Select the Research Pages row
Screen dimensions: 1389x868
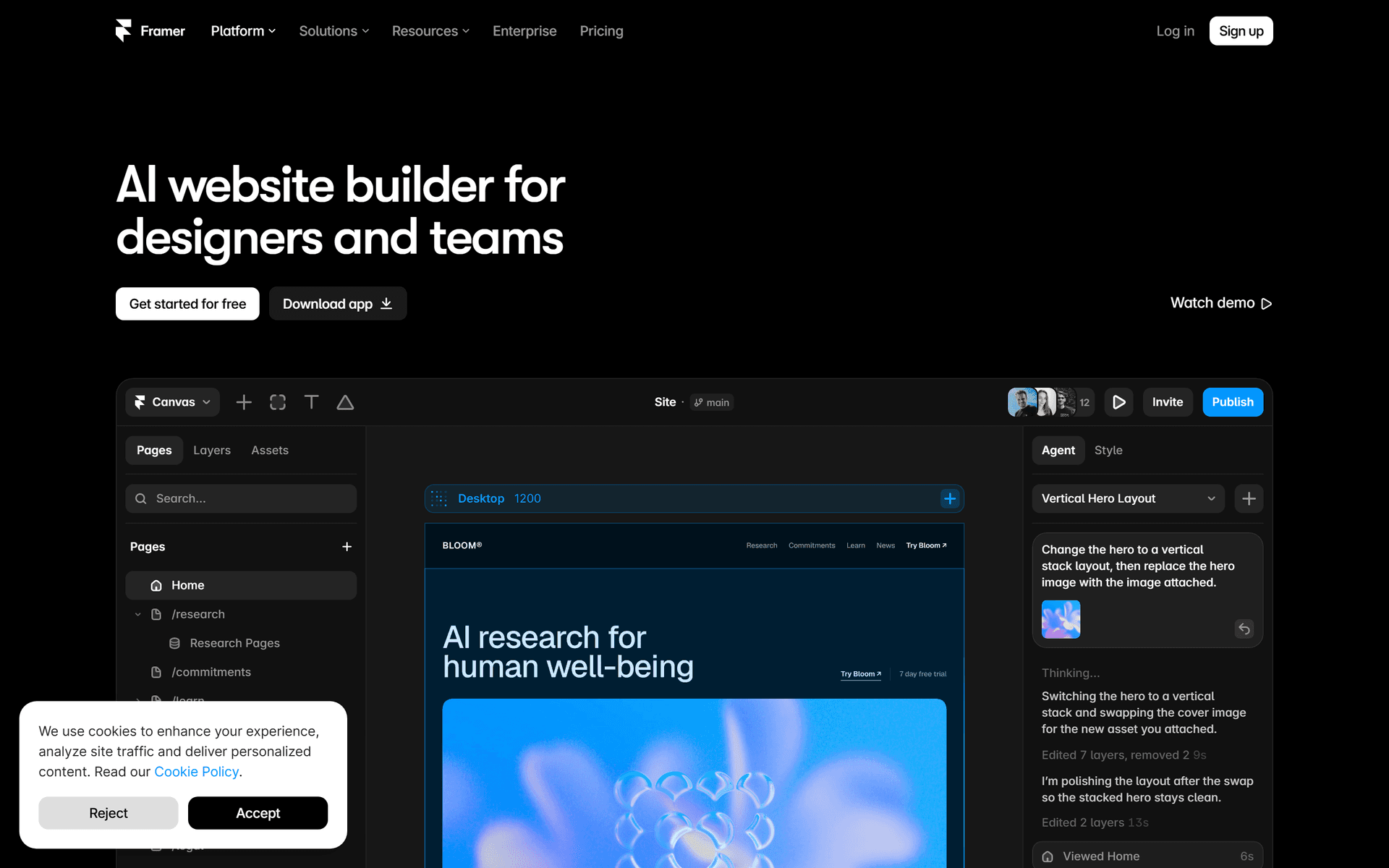[x=241, y=643]
